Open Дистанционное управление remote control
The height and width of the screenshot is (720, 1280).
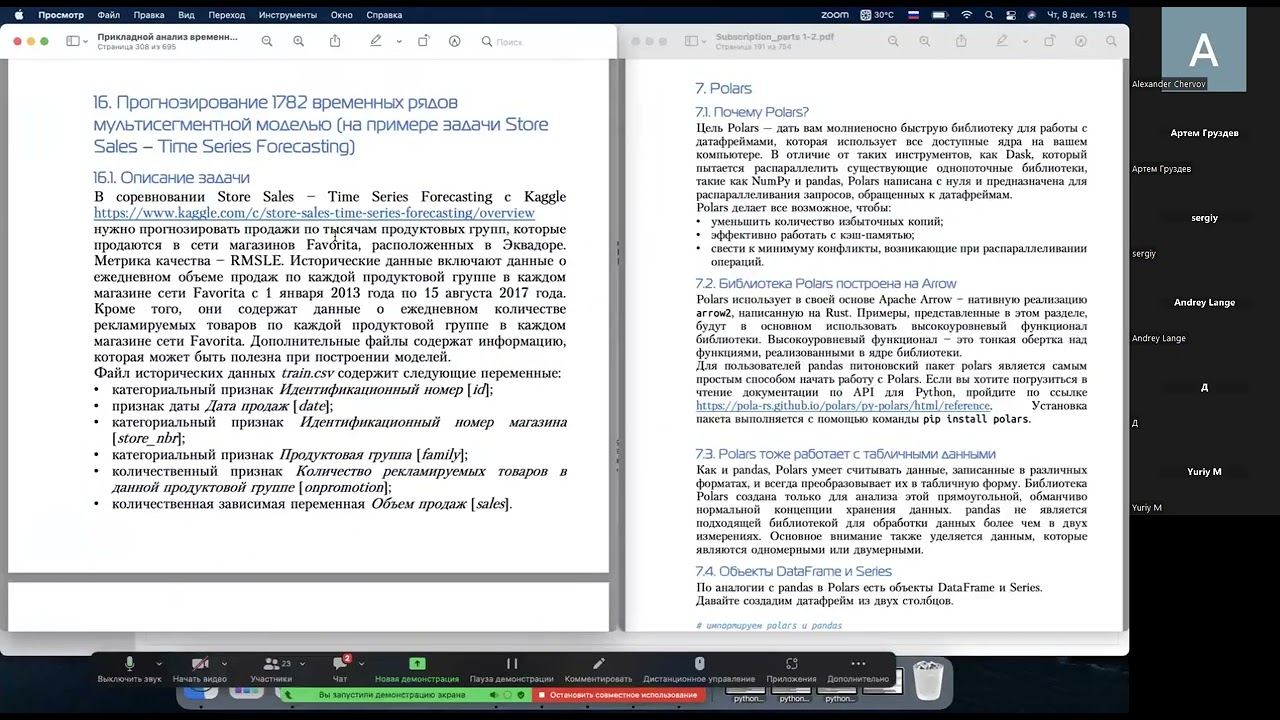coord(699,670)
